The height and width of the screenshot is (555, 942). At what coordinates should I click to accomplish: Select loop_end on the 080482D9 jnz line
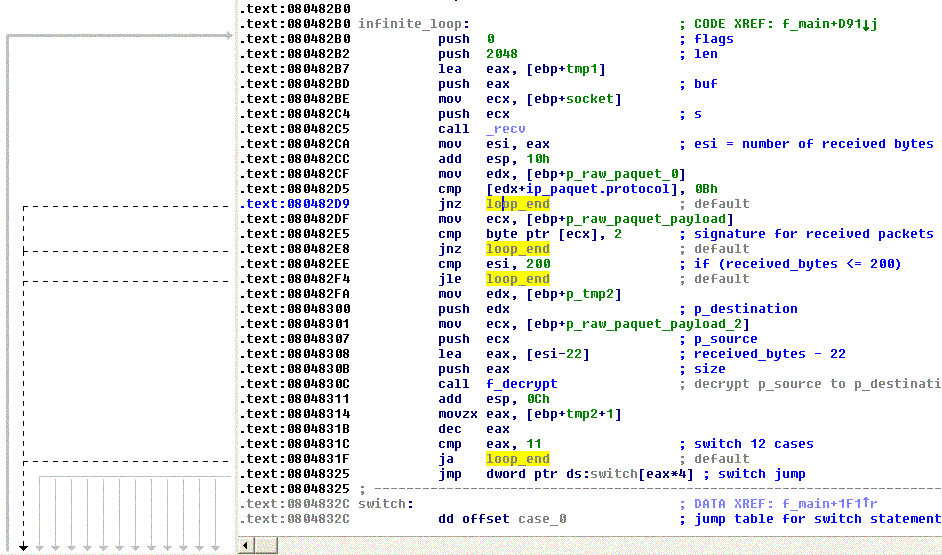point(518,204)
